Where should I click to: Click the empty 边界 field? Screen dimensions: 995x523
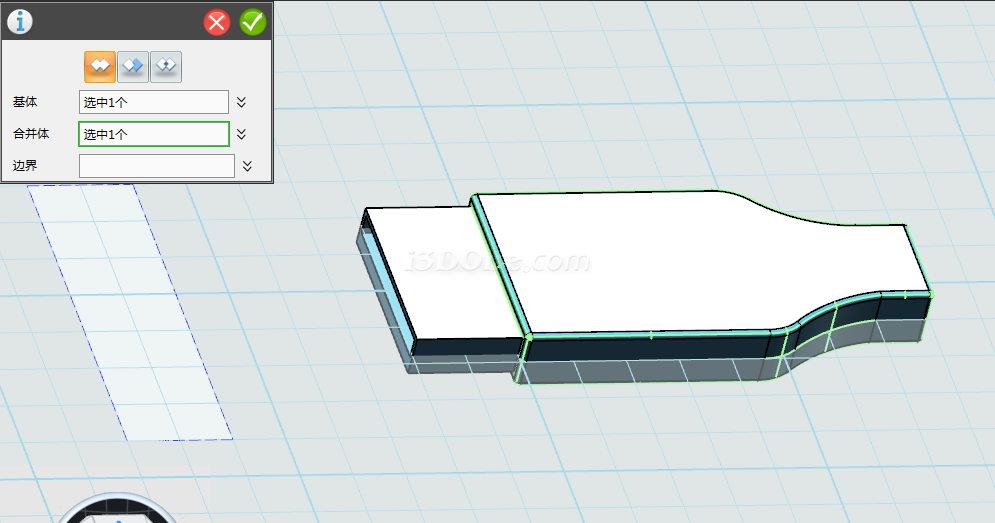[x=156, y=166]
